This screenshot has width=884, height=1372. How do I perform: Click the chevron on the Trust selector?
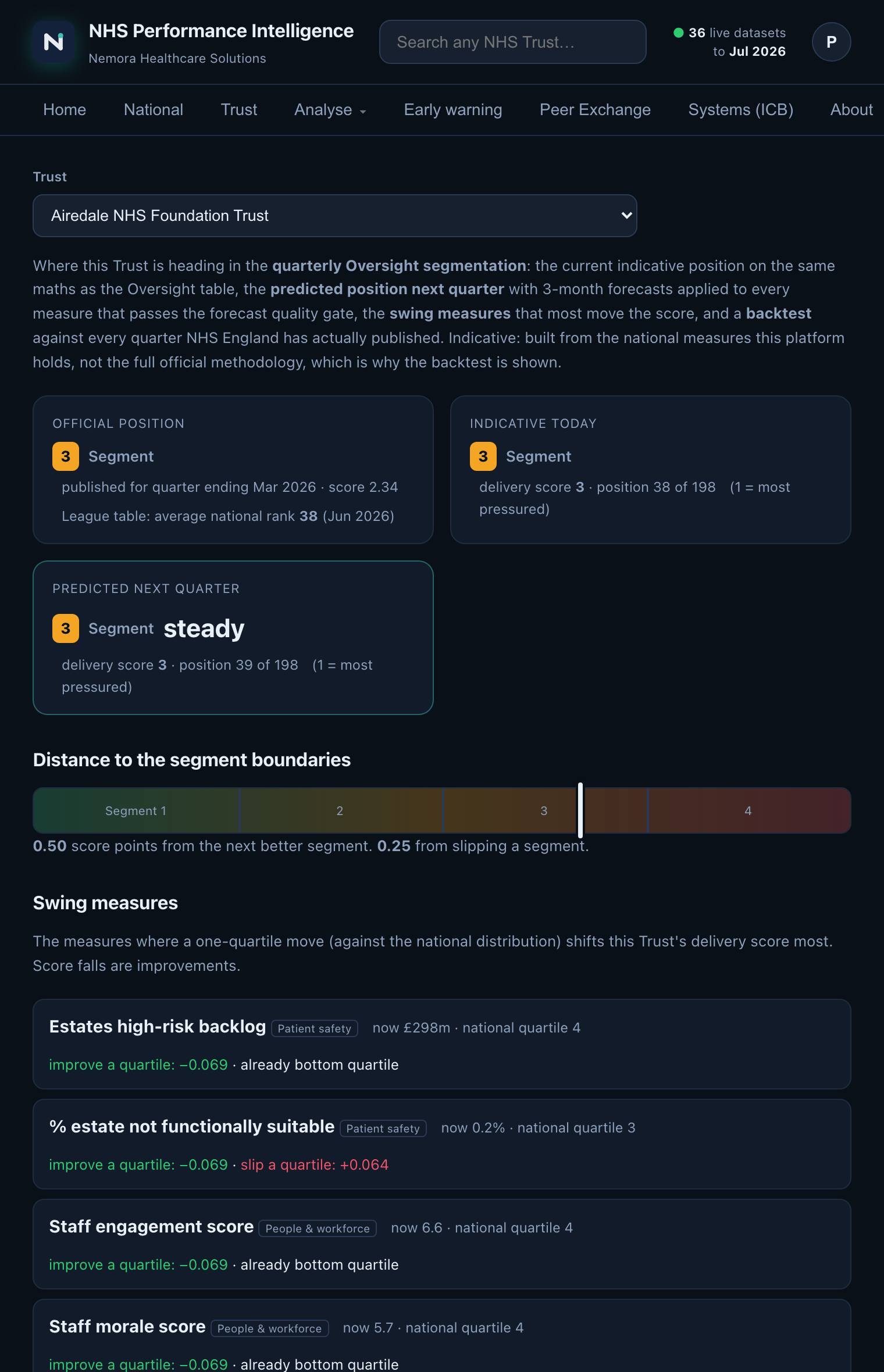coord(626,216)
